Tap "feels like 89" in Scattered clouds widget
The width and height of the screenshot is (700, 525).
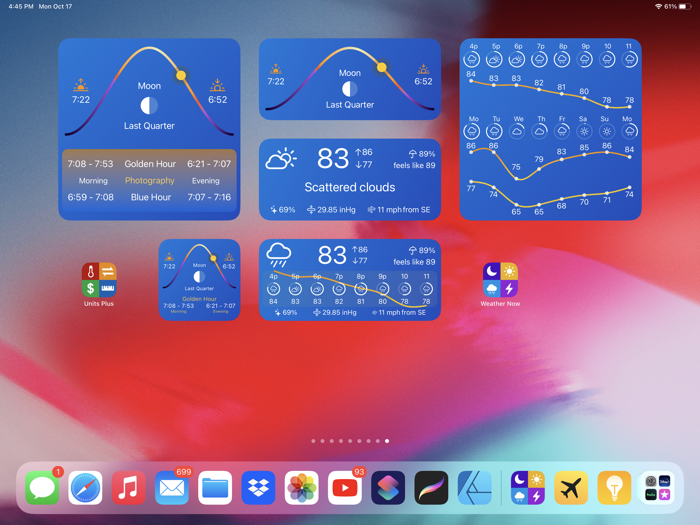[414, 165]
